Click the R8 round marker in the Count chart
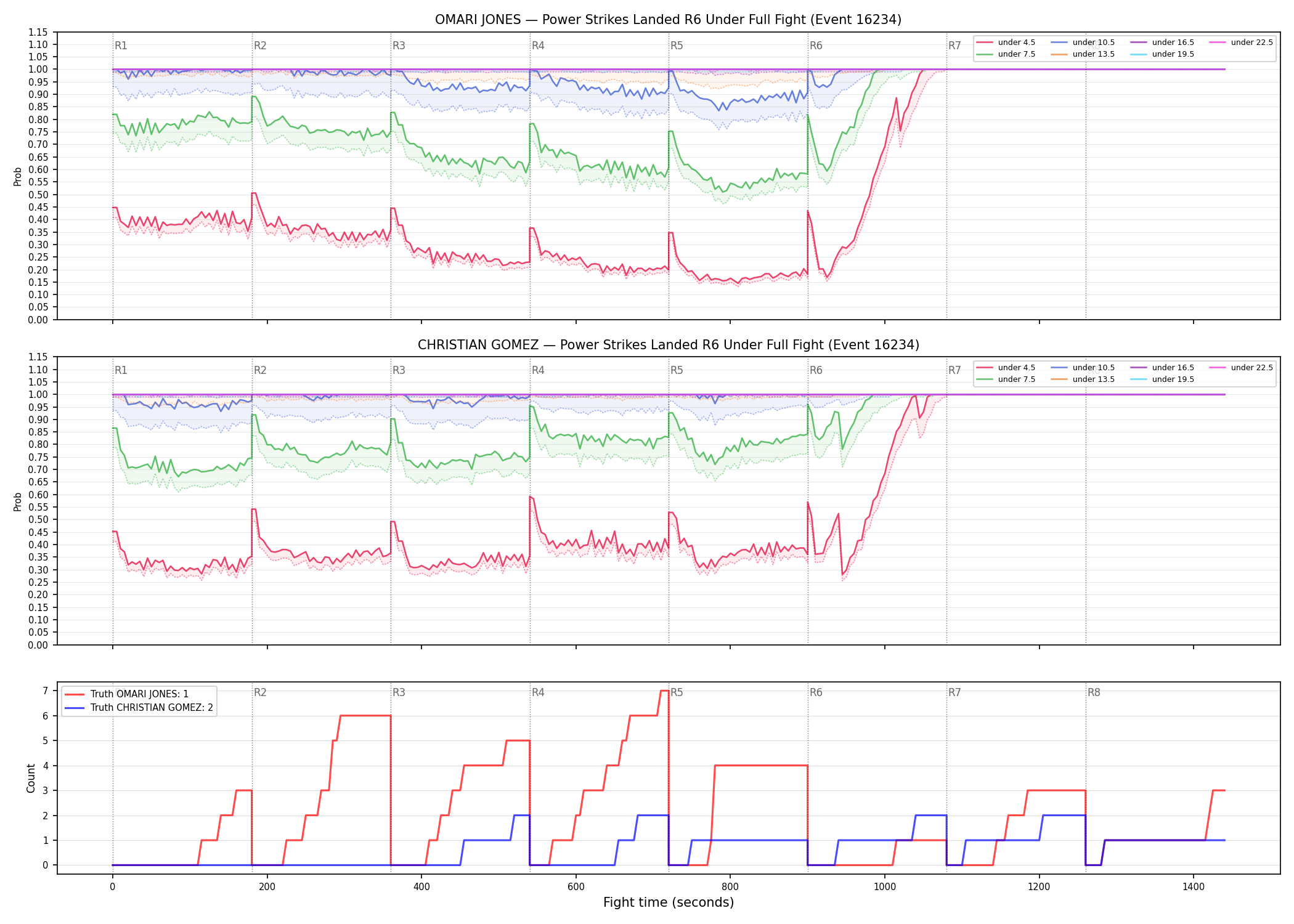Screen dimensions: 1294x924 pos(1094,692)
